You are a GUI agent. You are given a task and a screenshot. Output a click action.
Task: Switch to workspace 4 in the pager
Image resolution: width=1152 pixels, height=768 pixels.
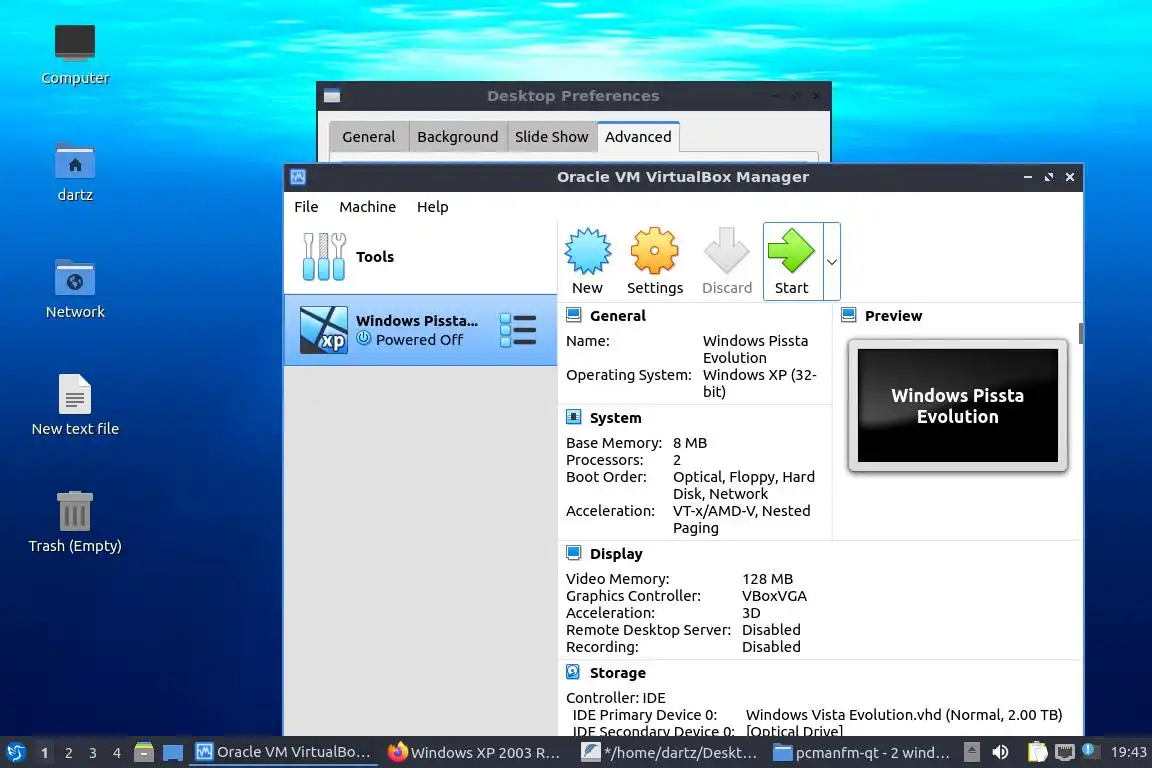(117, 753)
